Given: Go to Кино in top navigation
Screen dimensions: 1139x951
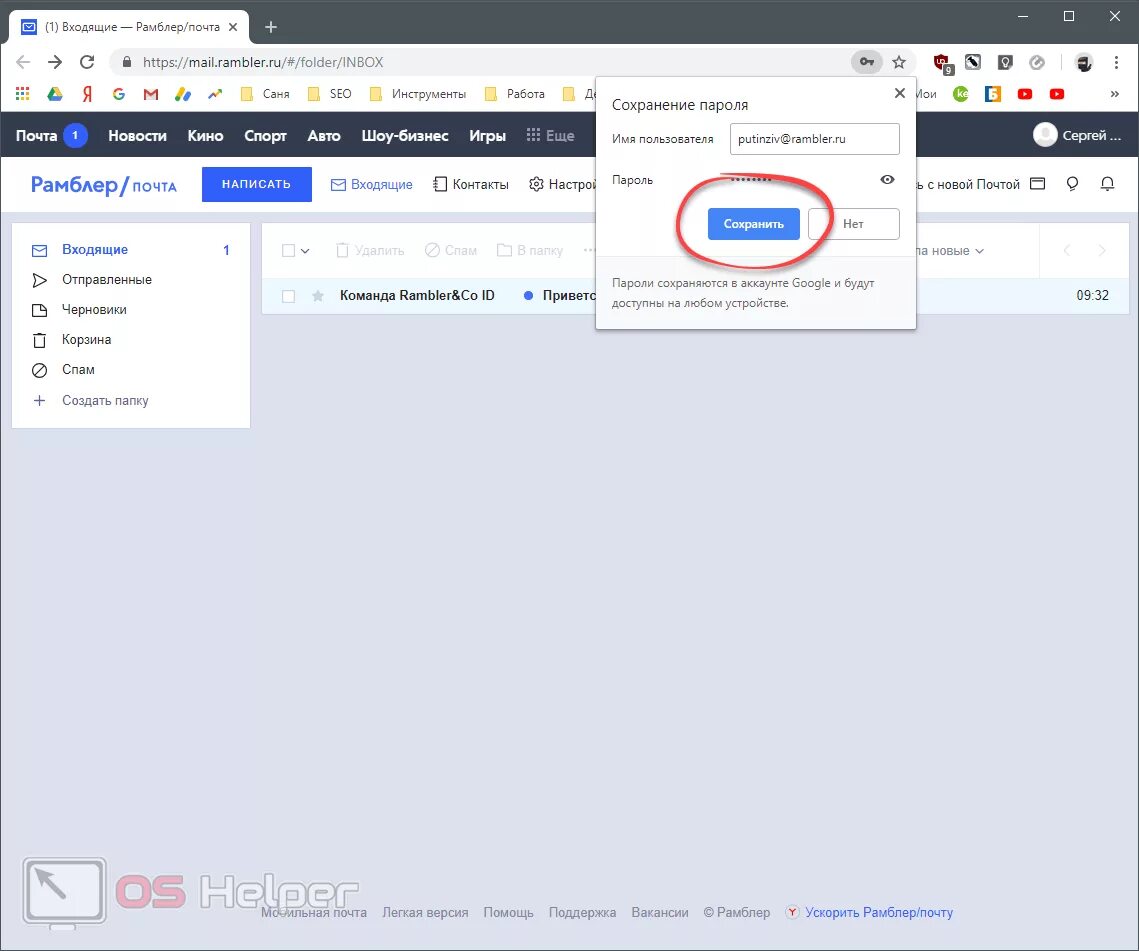Looking at the screenshot, I should [205, 135].
